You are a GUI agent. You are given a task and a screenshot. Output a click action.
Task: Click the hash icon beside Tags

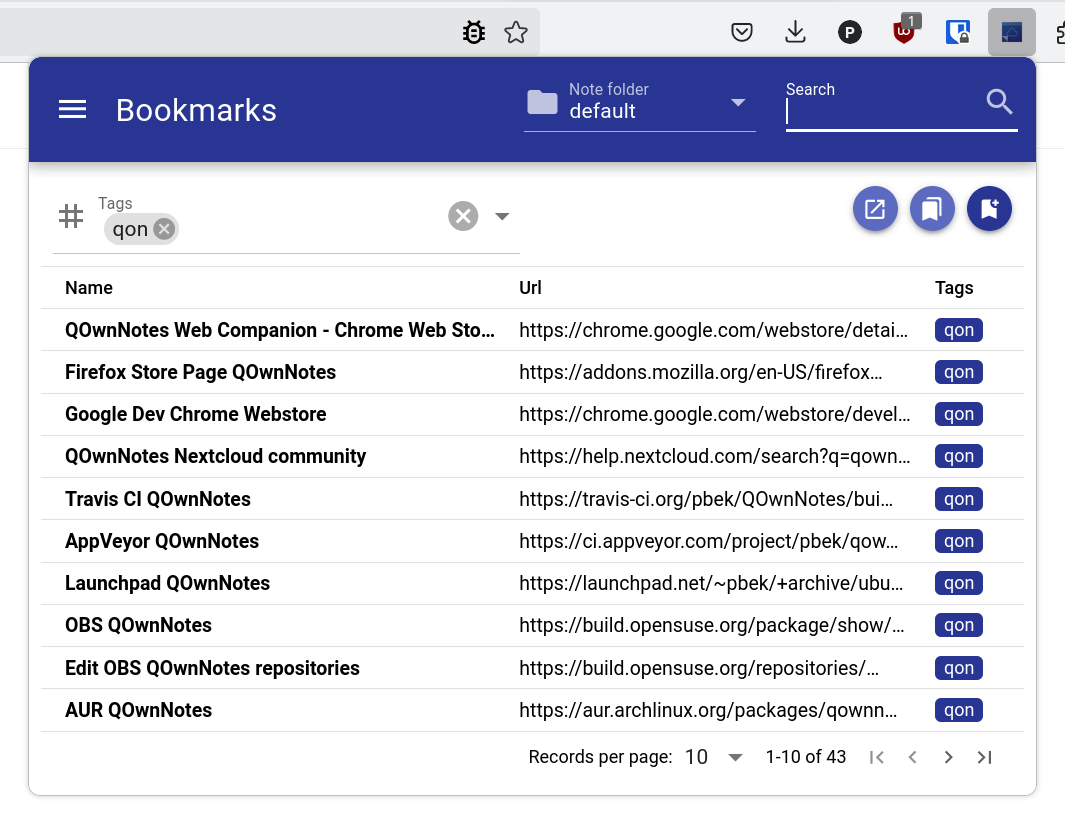(x=70, y=215)
